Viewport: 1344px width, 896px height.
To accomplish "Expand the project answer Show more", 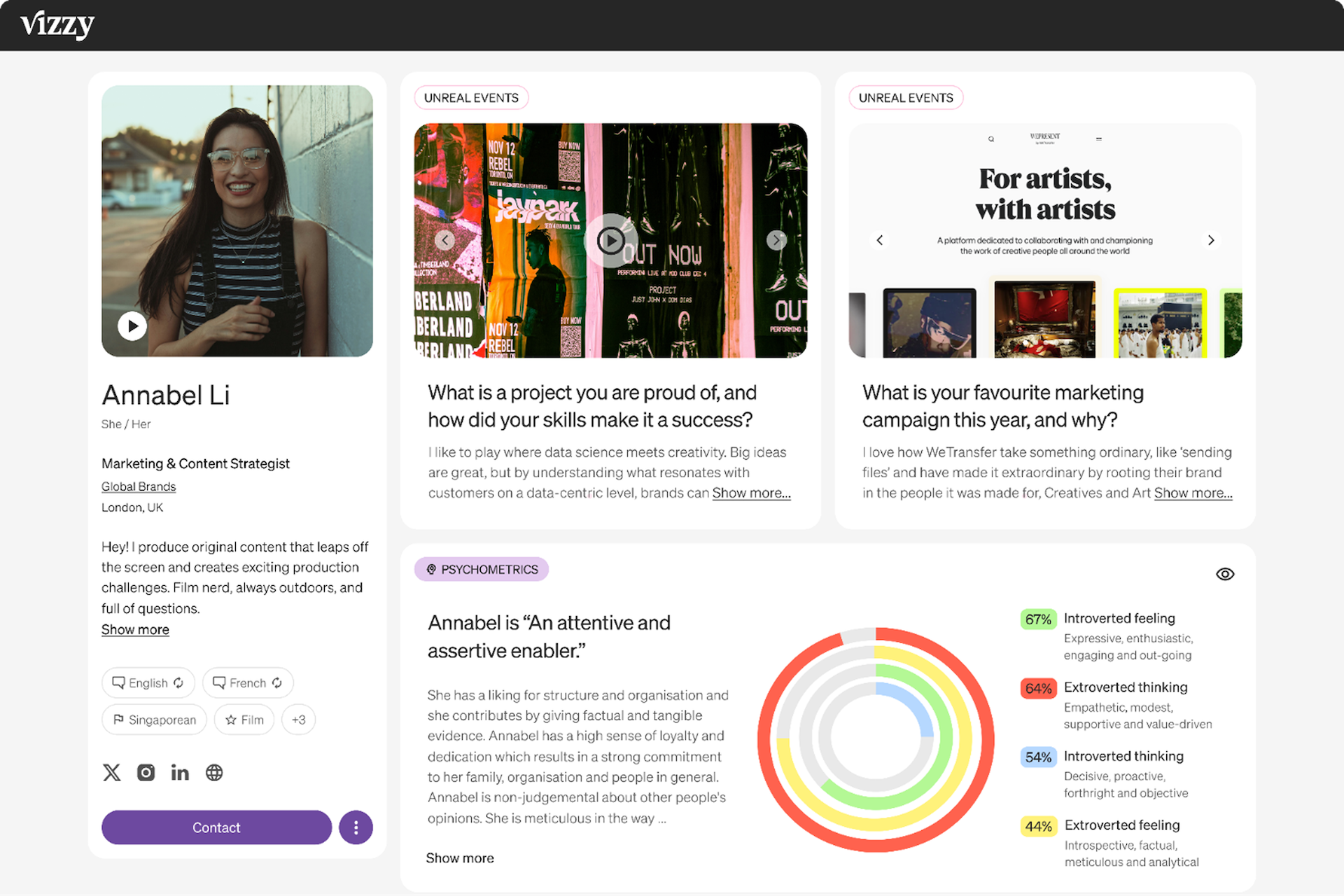I will (751, 493).
